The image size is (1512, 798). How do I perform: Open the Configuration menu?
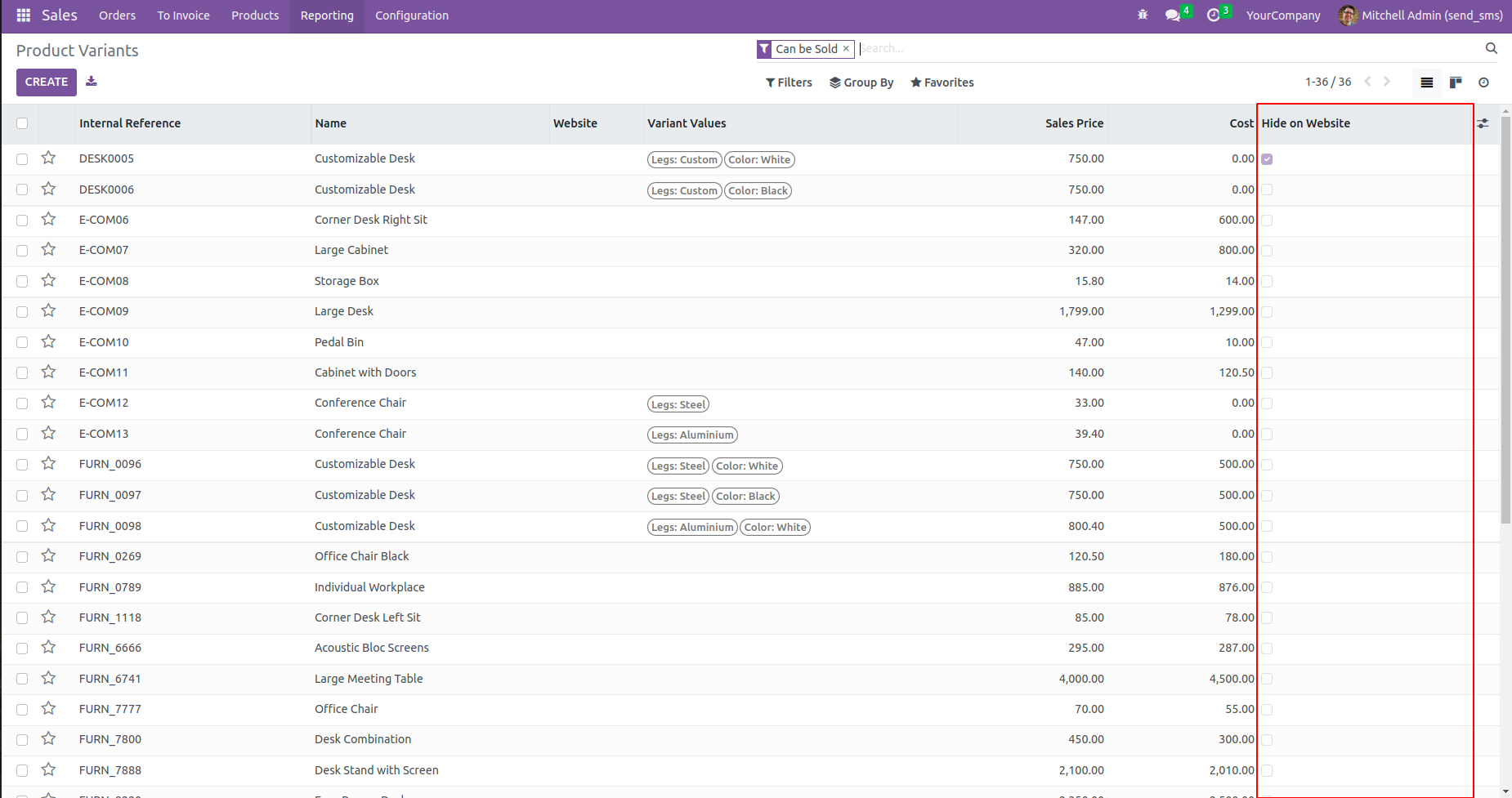tap(412, 16)
